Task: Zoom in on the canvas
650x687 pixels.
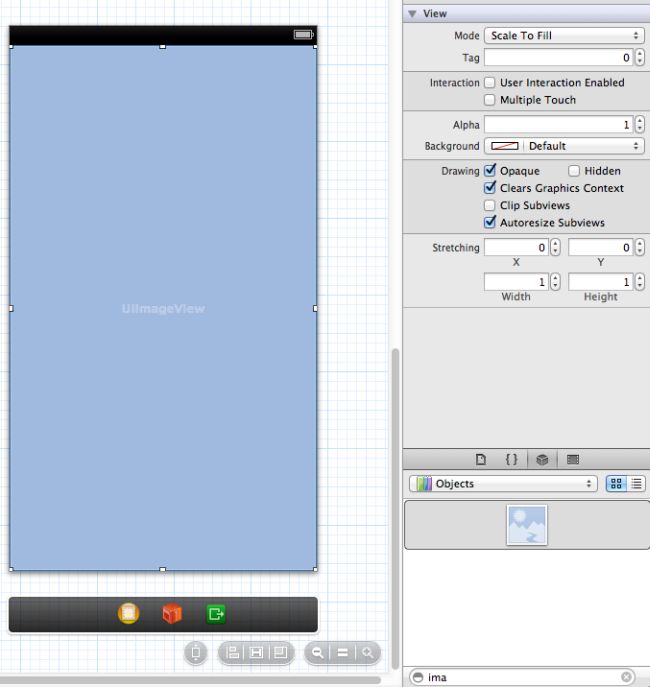Action: (x=368, y=653)
